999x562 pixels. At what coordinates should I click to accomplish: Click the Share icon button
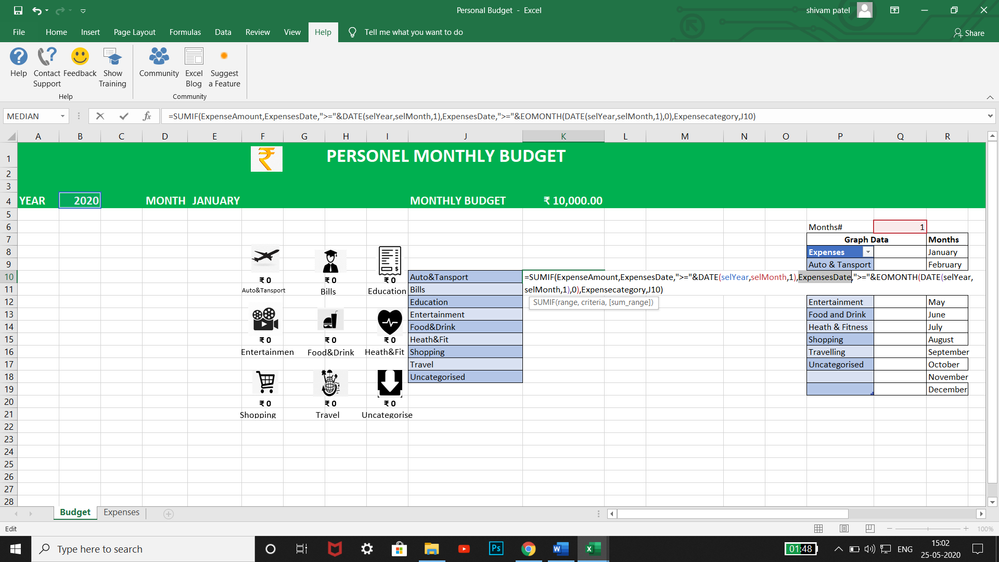coord(968,32)
